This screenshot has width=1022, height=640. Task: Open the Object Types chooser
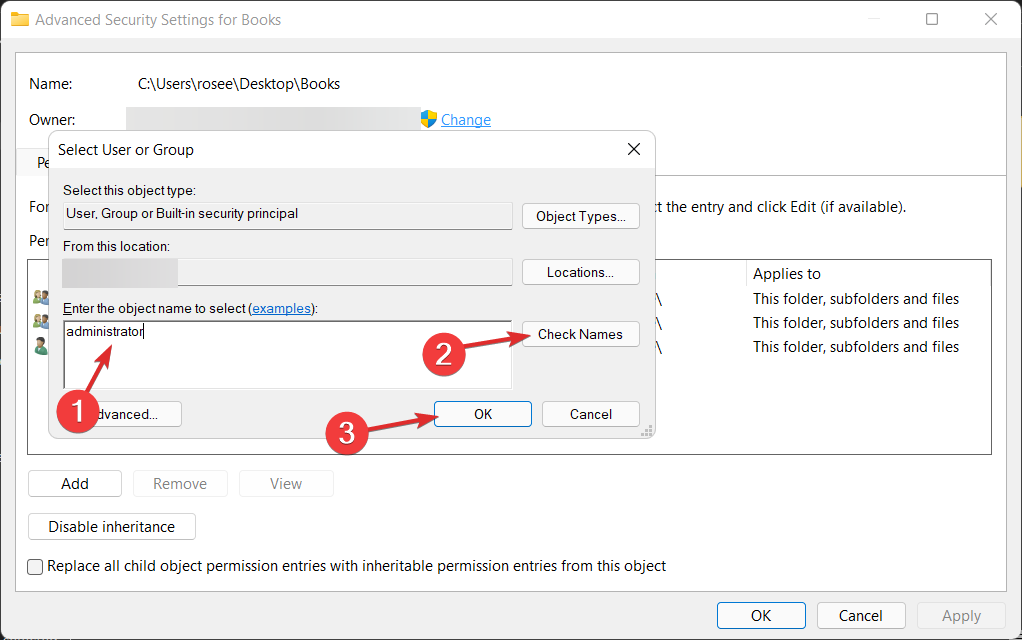(580, 216)
